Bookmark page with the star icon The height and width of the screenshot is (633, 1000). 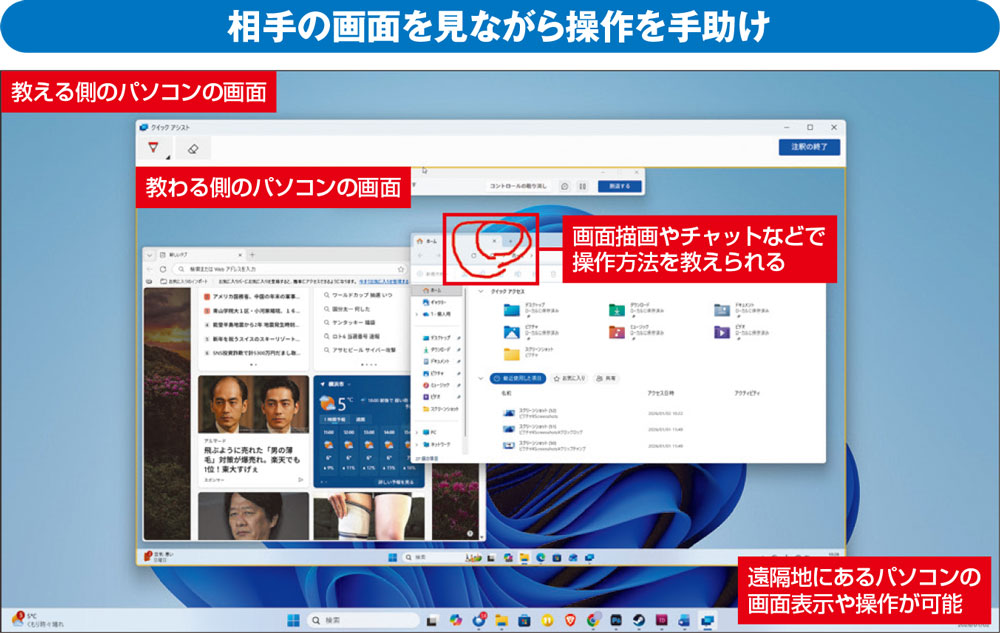[401, 270]
